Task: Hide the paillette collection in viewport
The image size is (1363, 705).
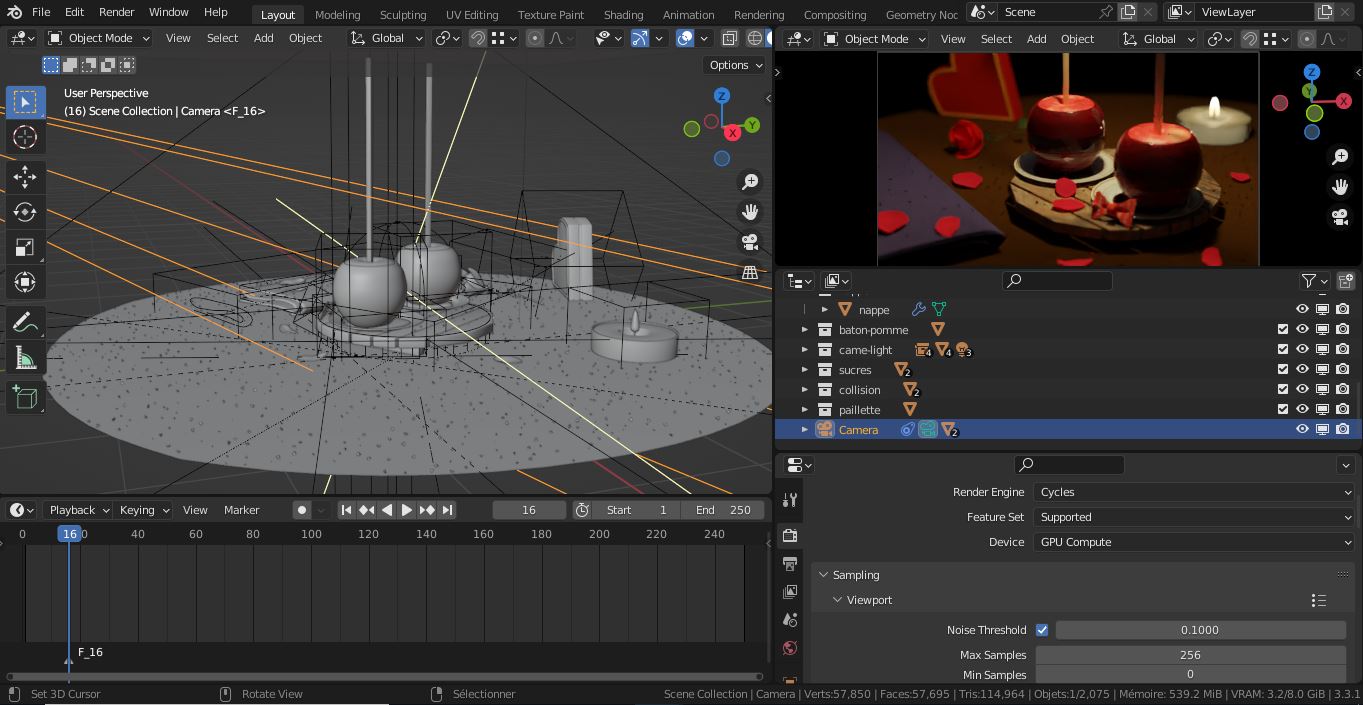Action: (x=1302, y=409)
